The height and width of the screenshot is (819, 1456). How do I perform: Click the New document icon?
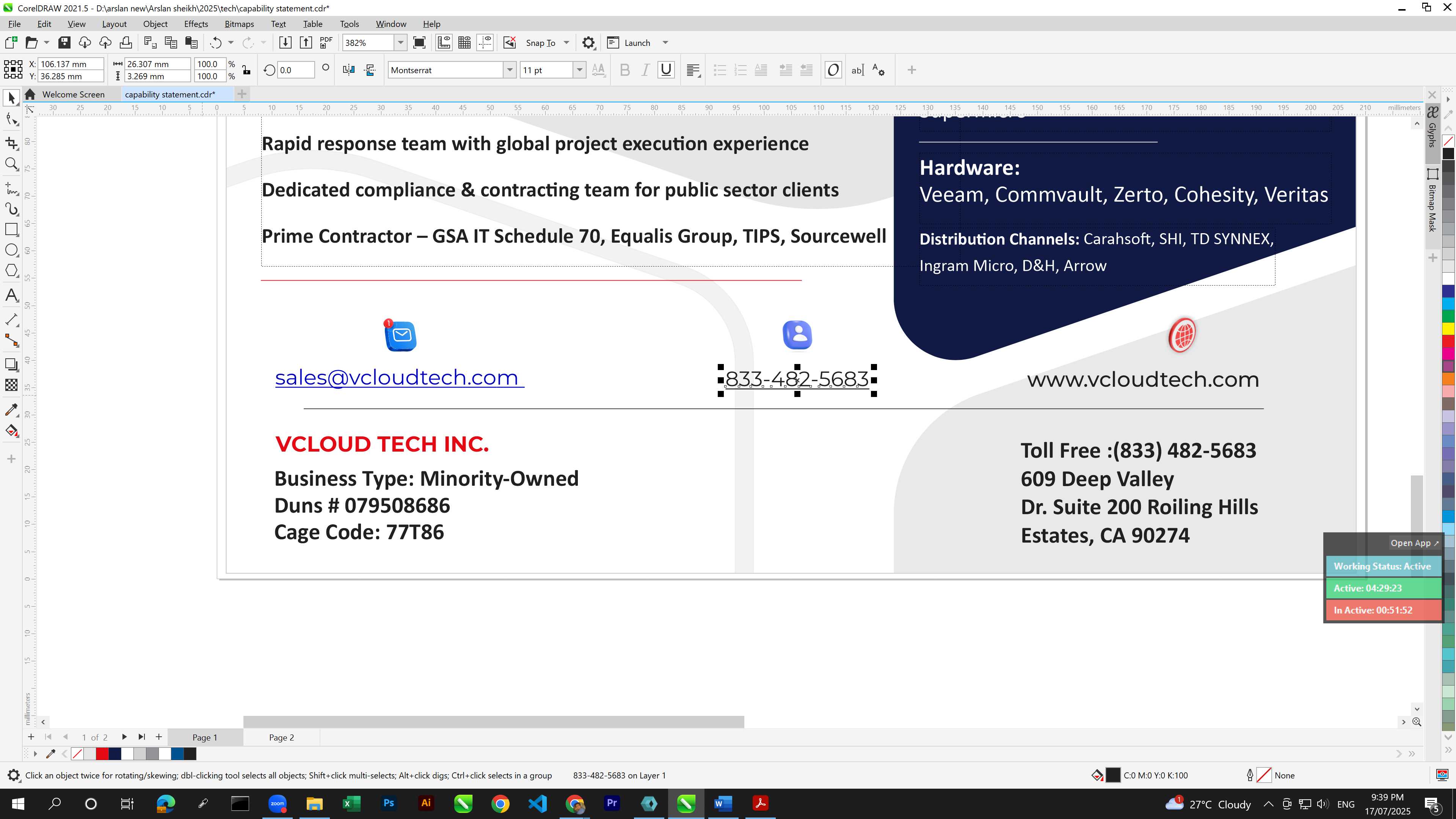[x=11, y=42]
